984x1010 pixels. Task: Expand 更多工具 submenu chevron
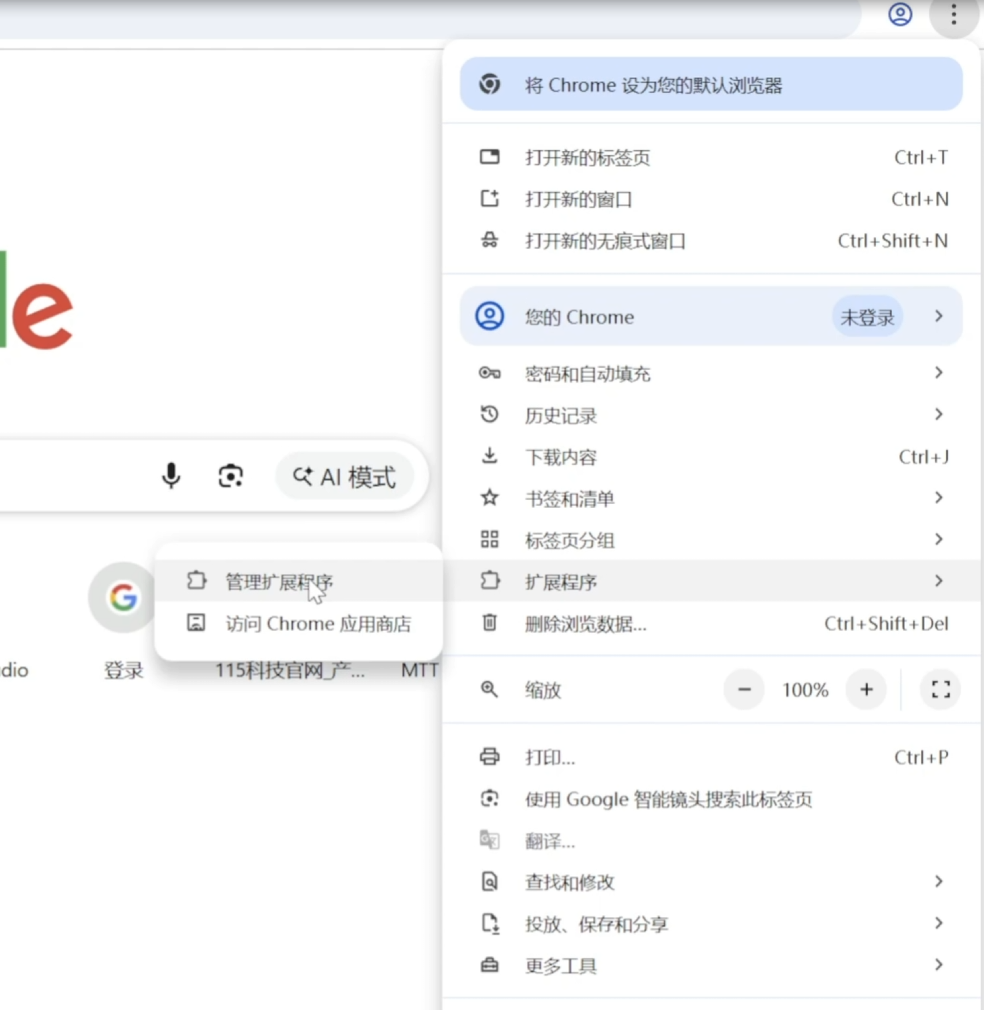coord(939,965)
